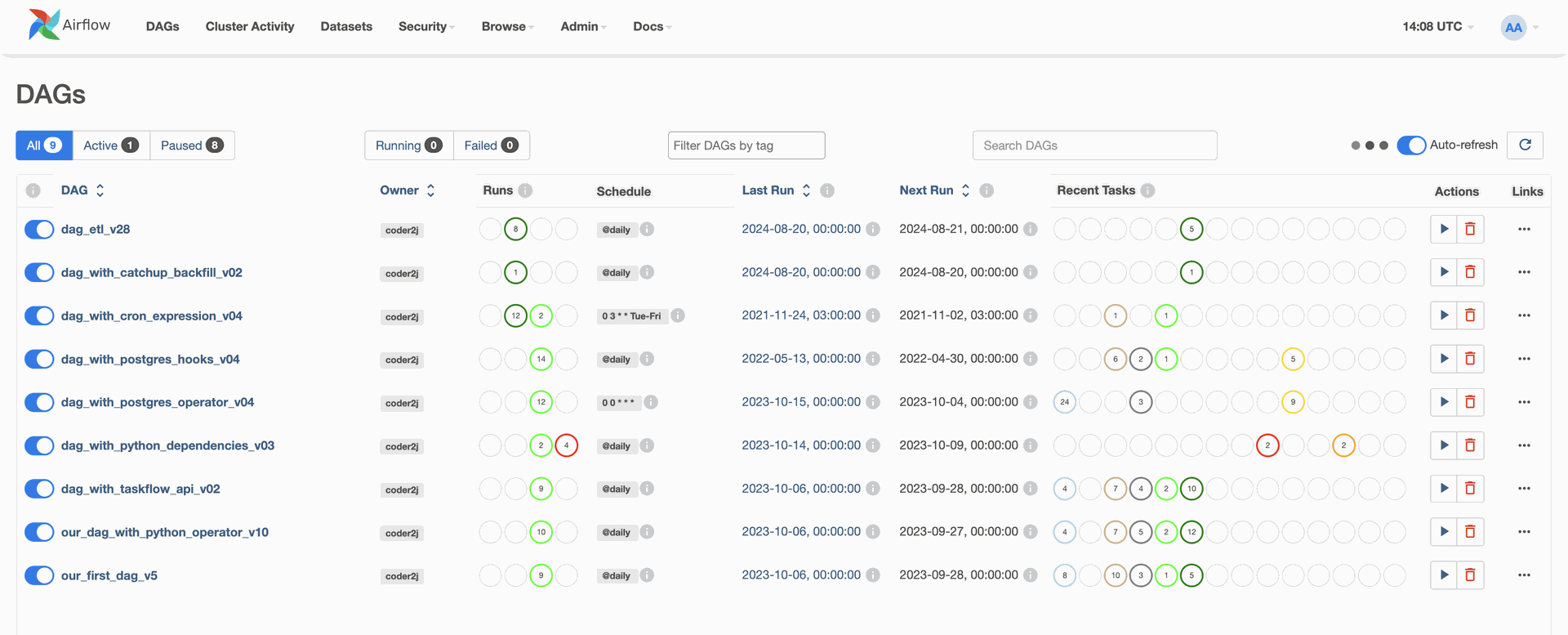Open the Docs dropdown menu
1568x635 pixels.
(652, 26)
